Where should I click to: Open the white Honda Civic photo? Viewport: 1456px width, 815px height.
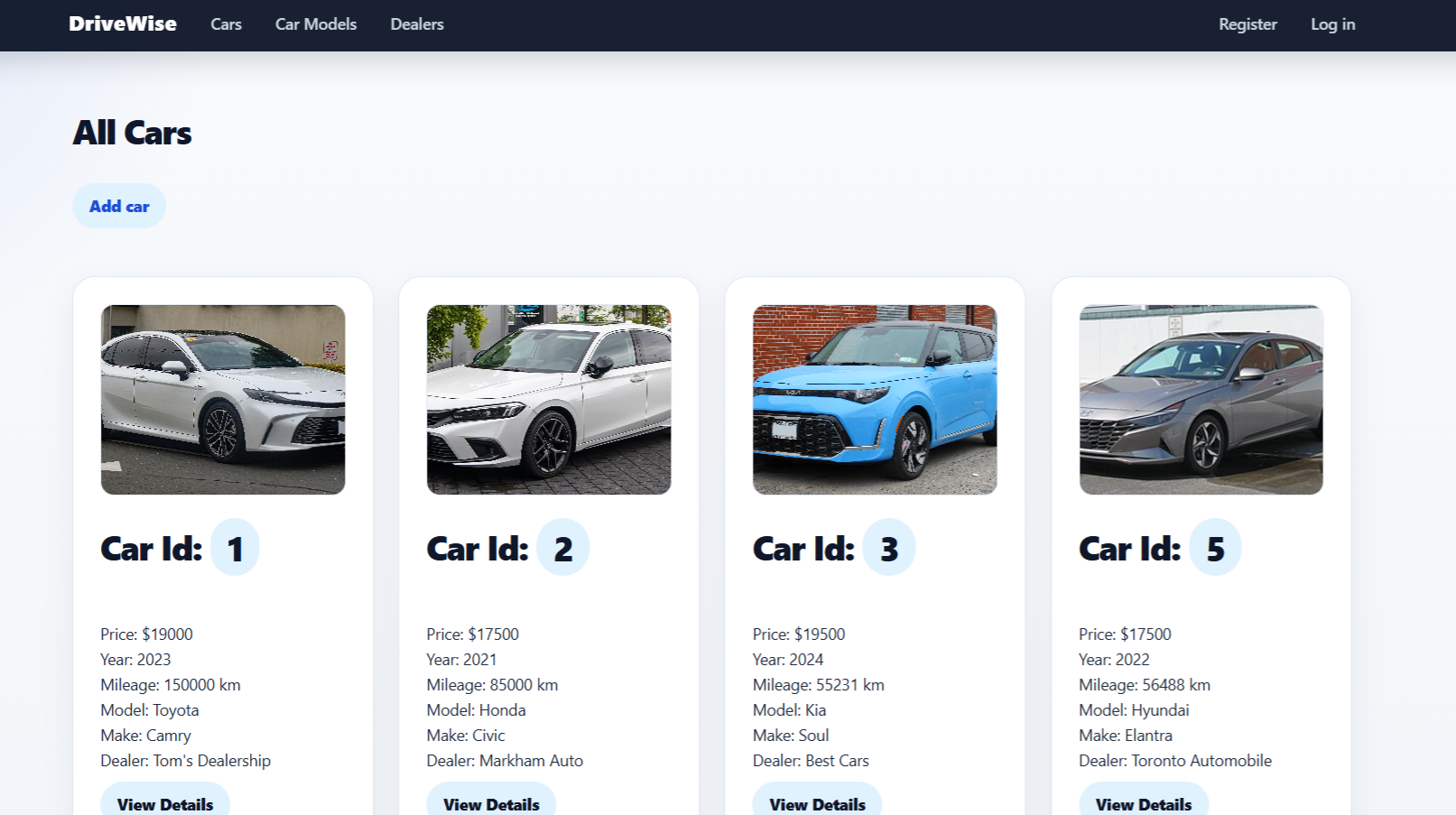[549, 400]
